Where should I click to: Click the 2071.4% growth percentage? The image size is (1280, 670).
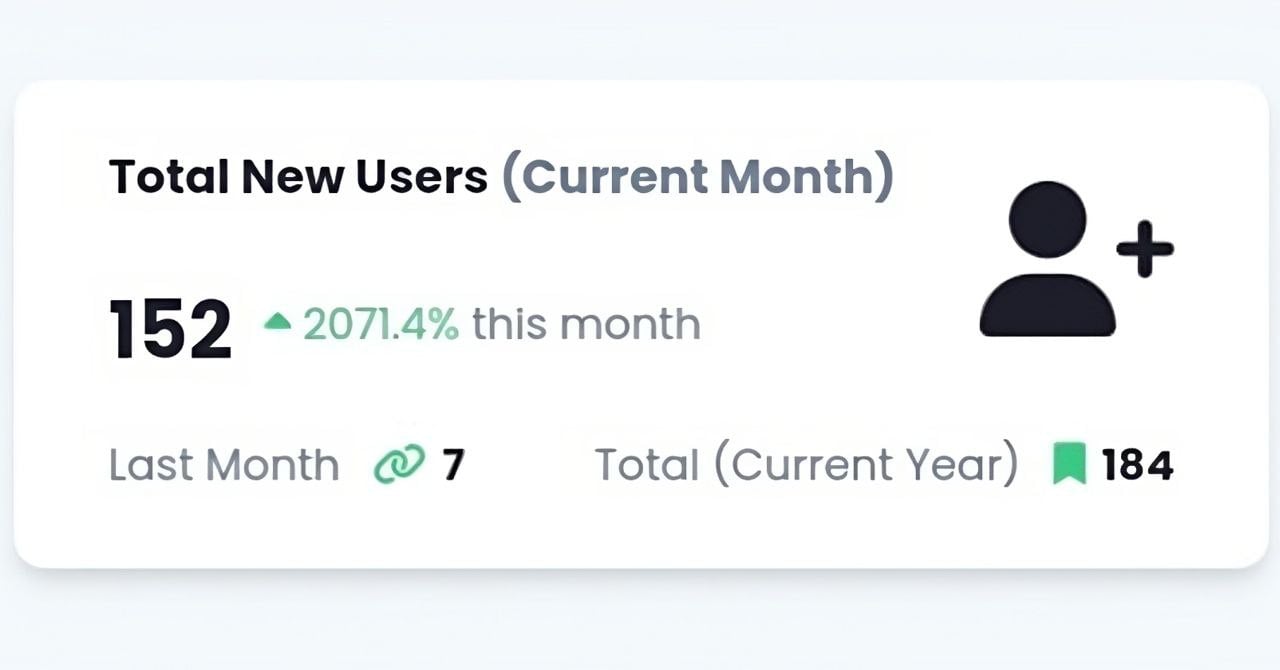click(381, 324)
